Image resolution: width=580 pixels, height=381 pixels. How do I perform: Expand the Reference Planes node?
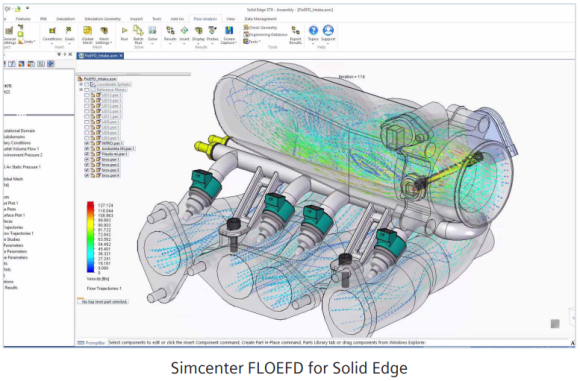(81, 90)
